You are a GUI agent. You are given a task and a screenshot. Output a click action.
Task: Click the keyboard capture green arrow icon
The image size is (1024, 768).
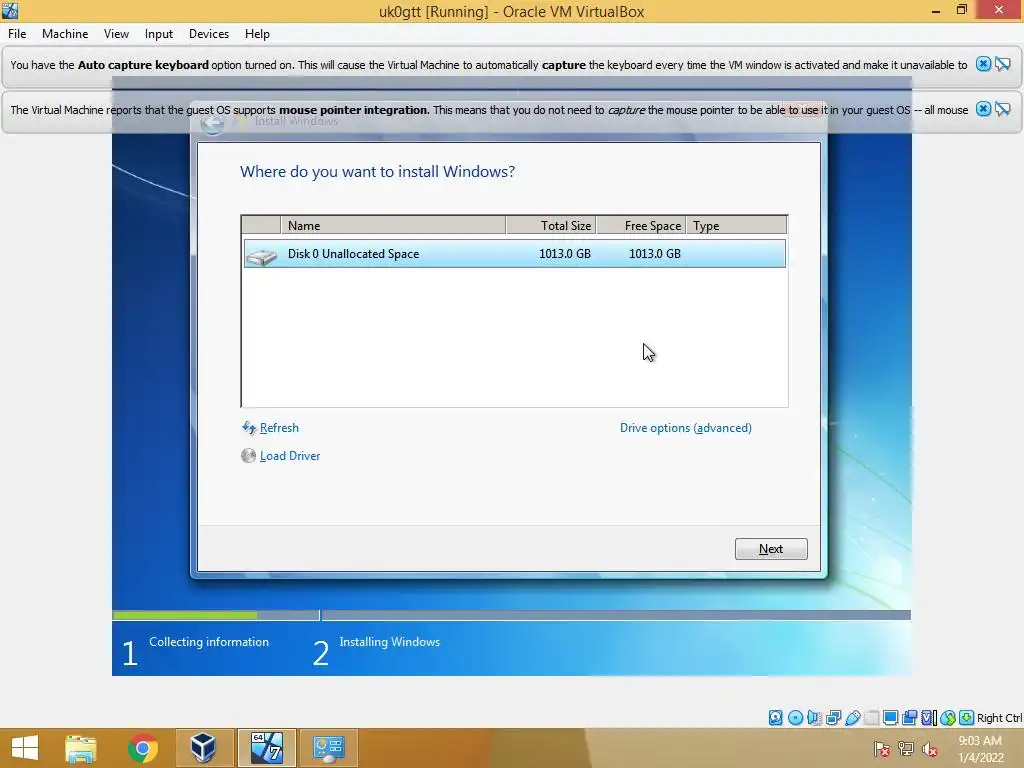click(x=967, y=718)
